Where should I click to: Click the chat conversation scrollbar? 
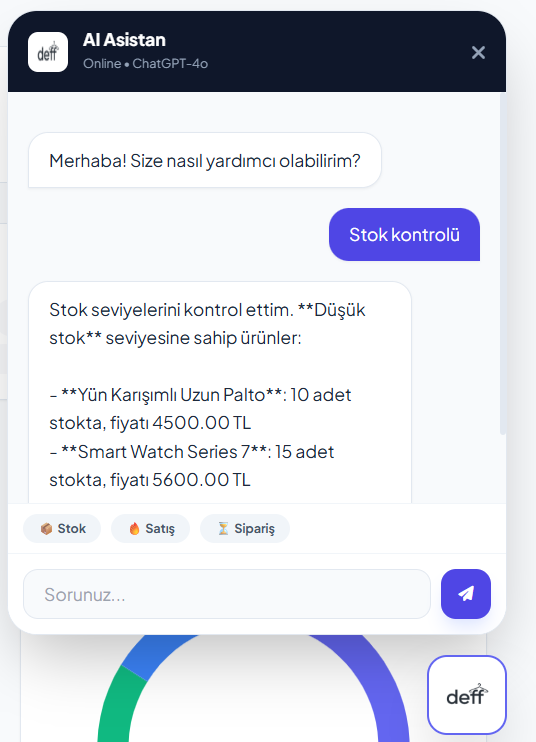(x=503, y=265)
